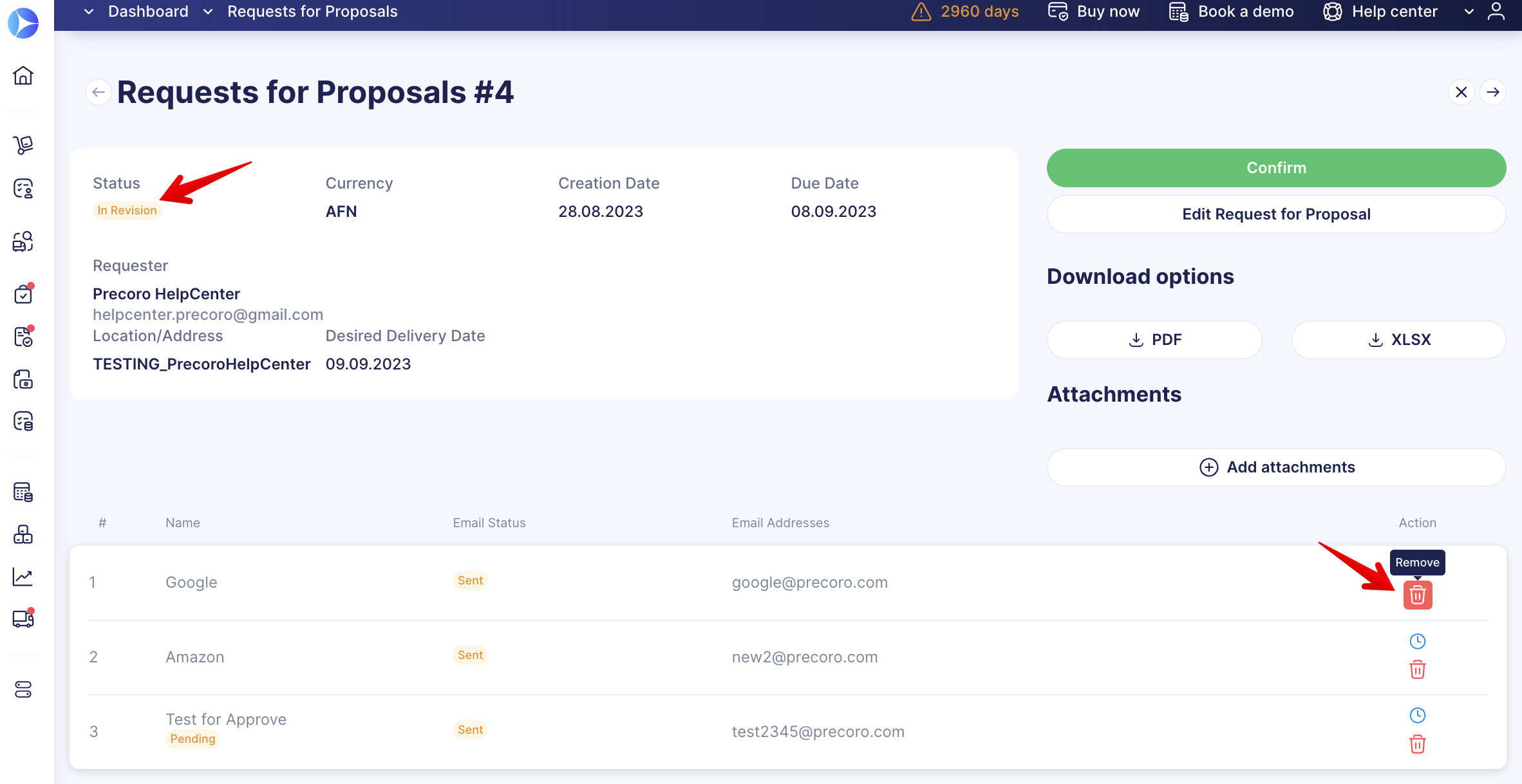Open the sidebar icon with document and camera
The height and width of the screenshot is (784, 1522).
coord(23,380)
